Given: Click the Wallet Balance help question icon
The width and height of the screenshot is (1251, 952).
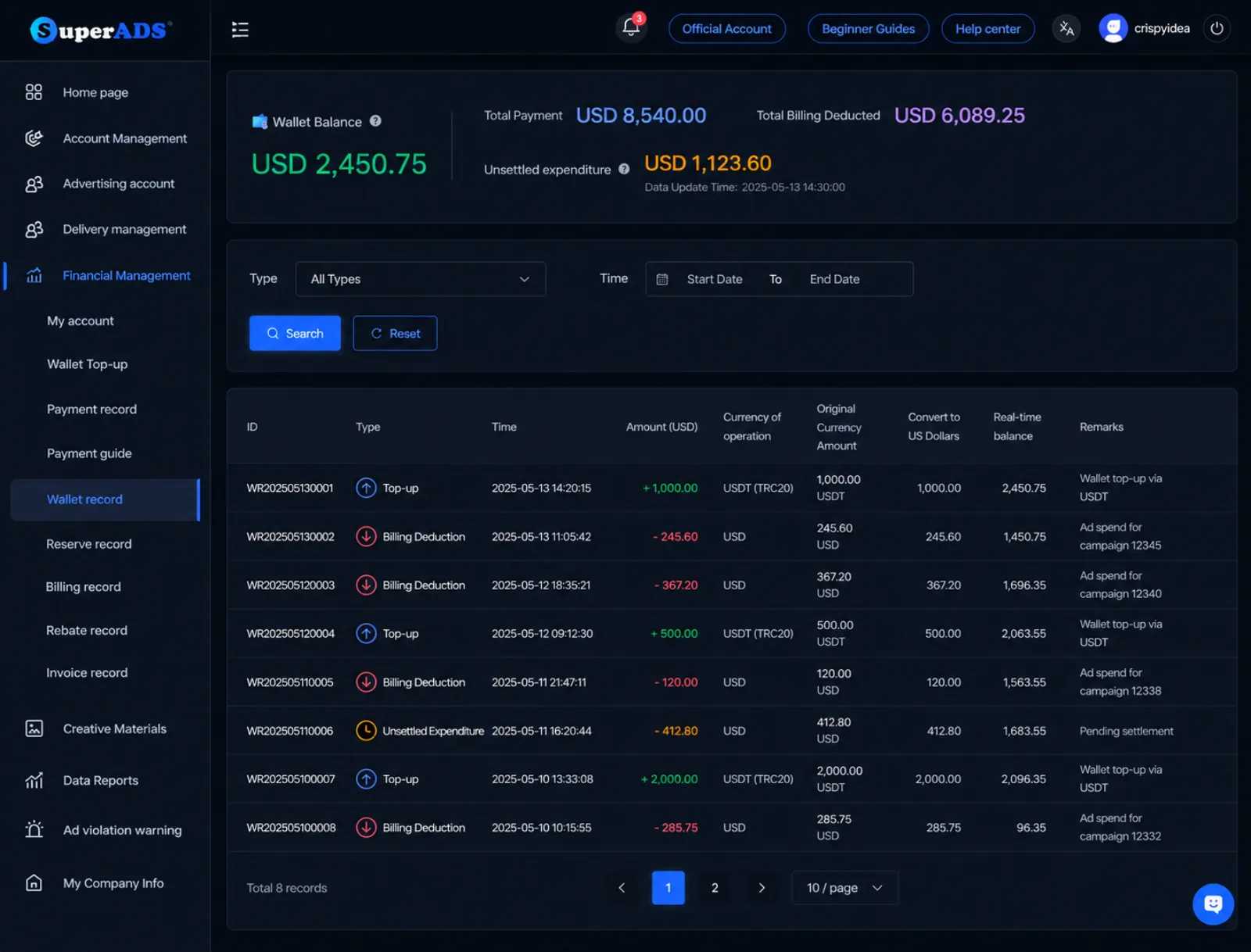Looking at the screenshot, I should 375,121.
